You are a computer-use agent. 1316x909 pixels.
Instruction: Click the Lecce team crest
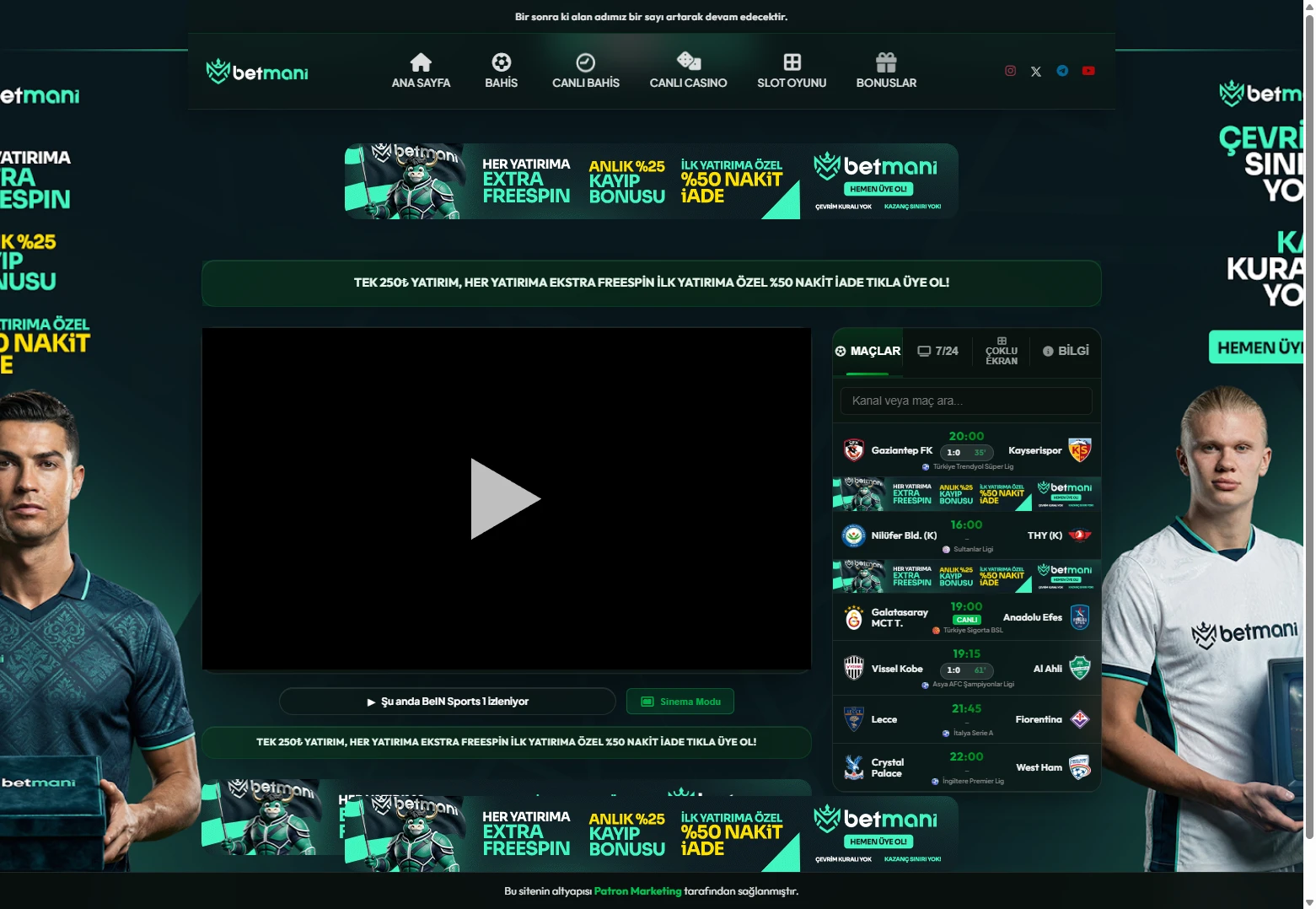click(854, 719)
